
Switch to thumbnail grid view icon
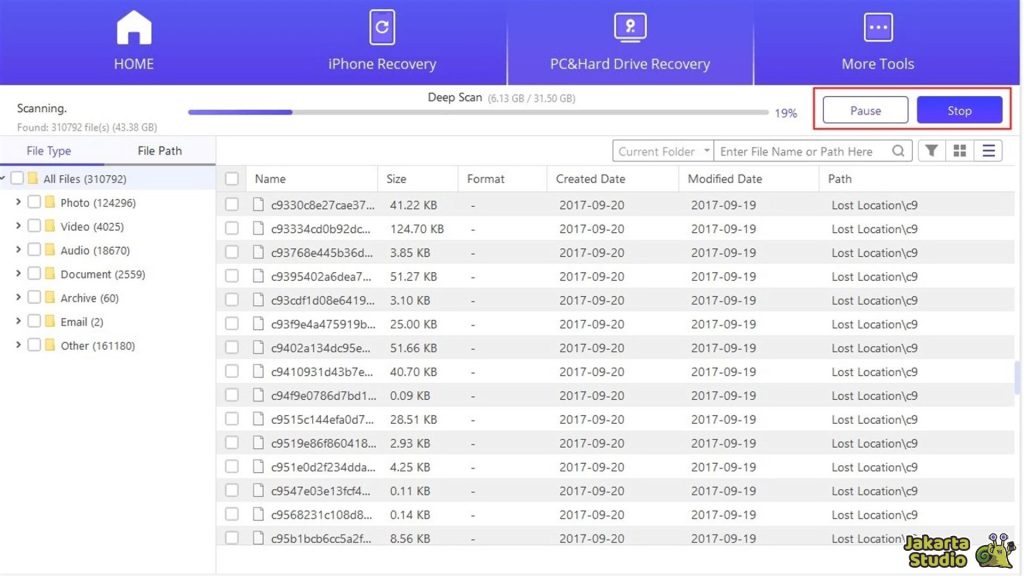pos(959,150)
